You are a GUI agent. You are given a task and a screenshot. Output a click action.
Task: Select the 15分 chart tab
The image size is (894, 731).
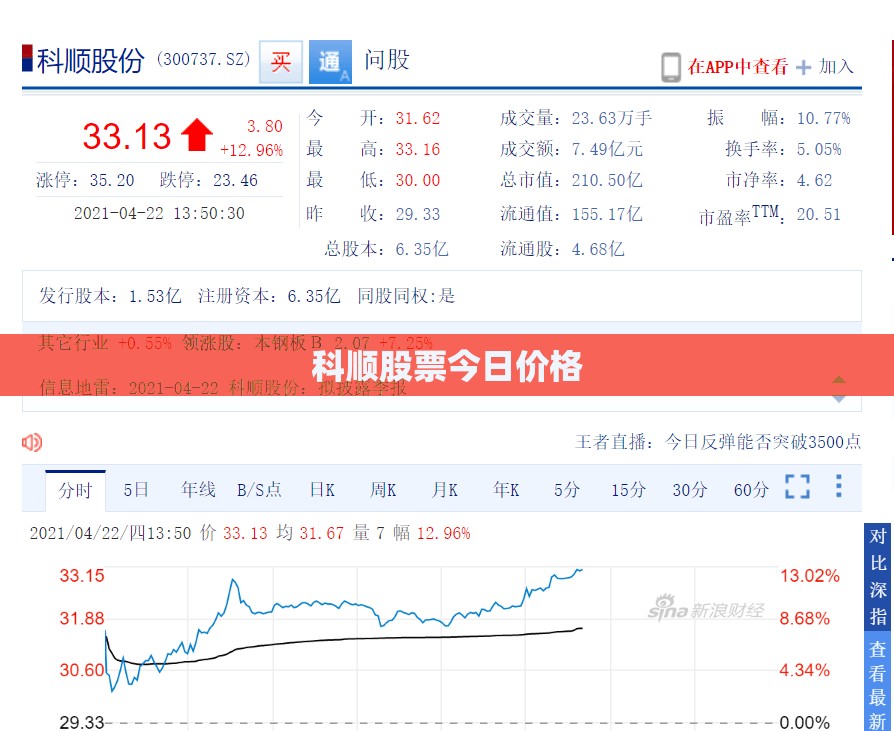click(628, 490)
